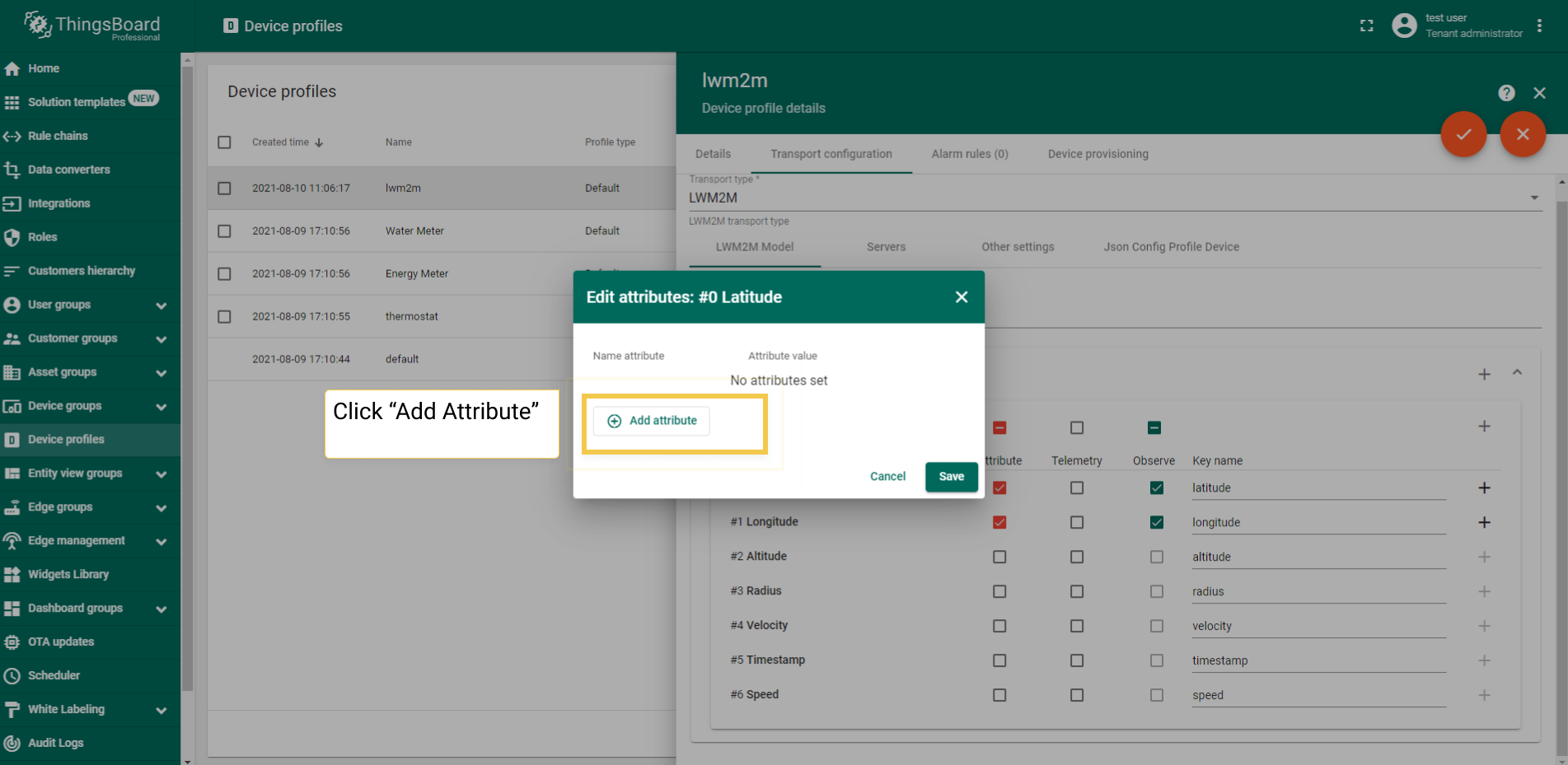Screen dimensions: 1568x765
Task: Switch to Details tab
Action: [713, 154]
